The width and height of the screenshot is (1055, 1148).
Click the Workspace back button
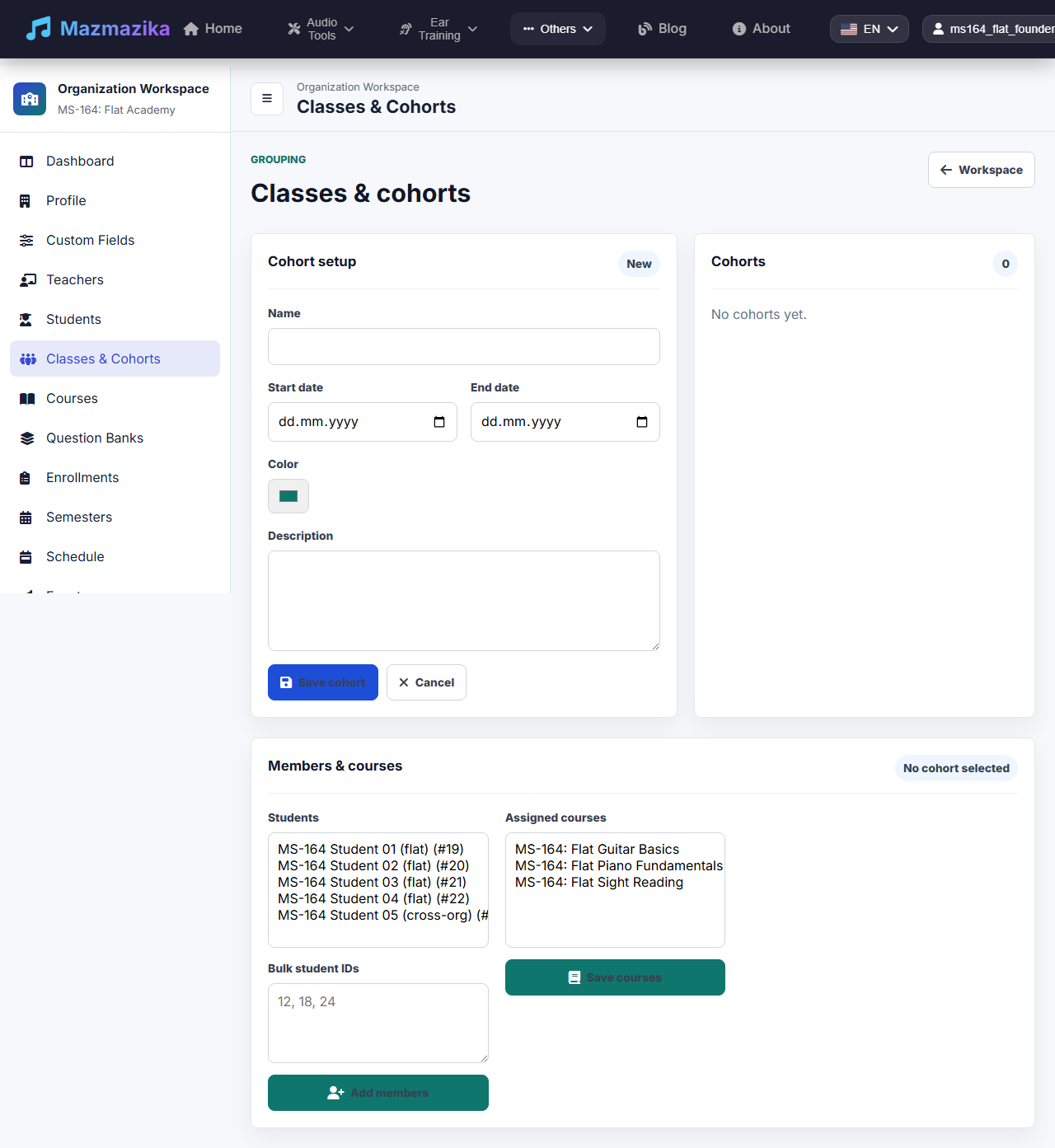pos(982,170)
